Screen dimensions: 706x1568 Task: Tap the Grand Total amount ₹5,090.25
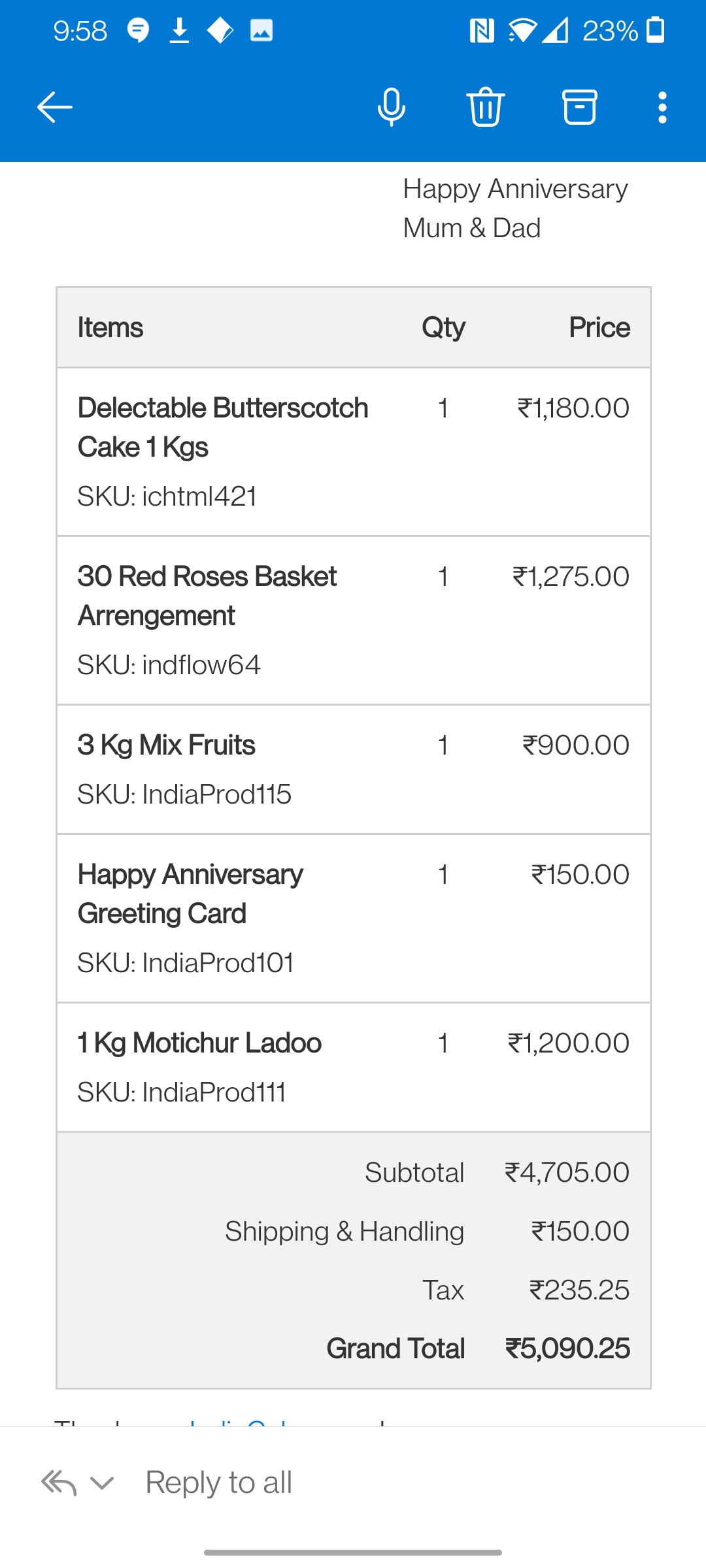pos(567,1348)
